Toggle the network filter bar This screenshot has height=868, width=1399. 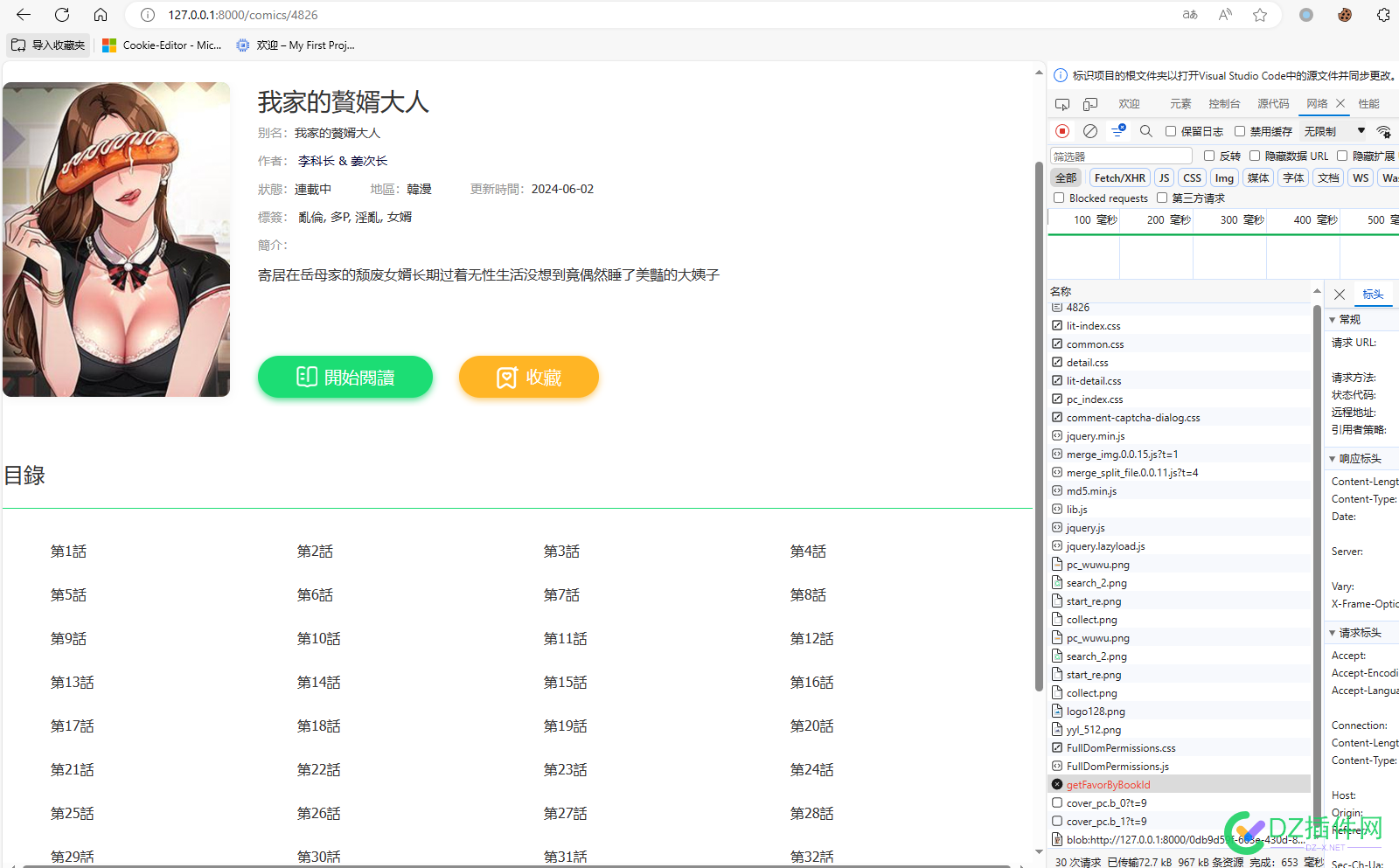[1118, 131]
